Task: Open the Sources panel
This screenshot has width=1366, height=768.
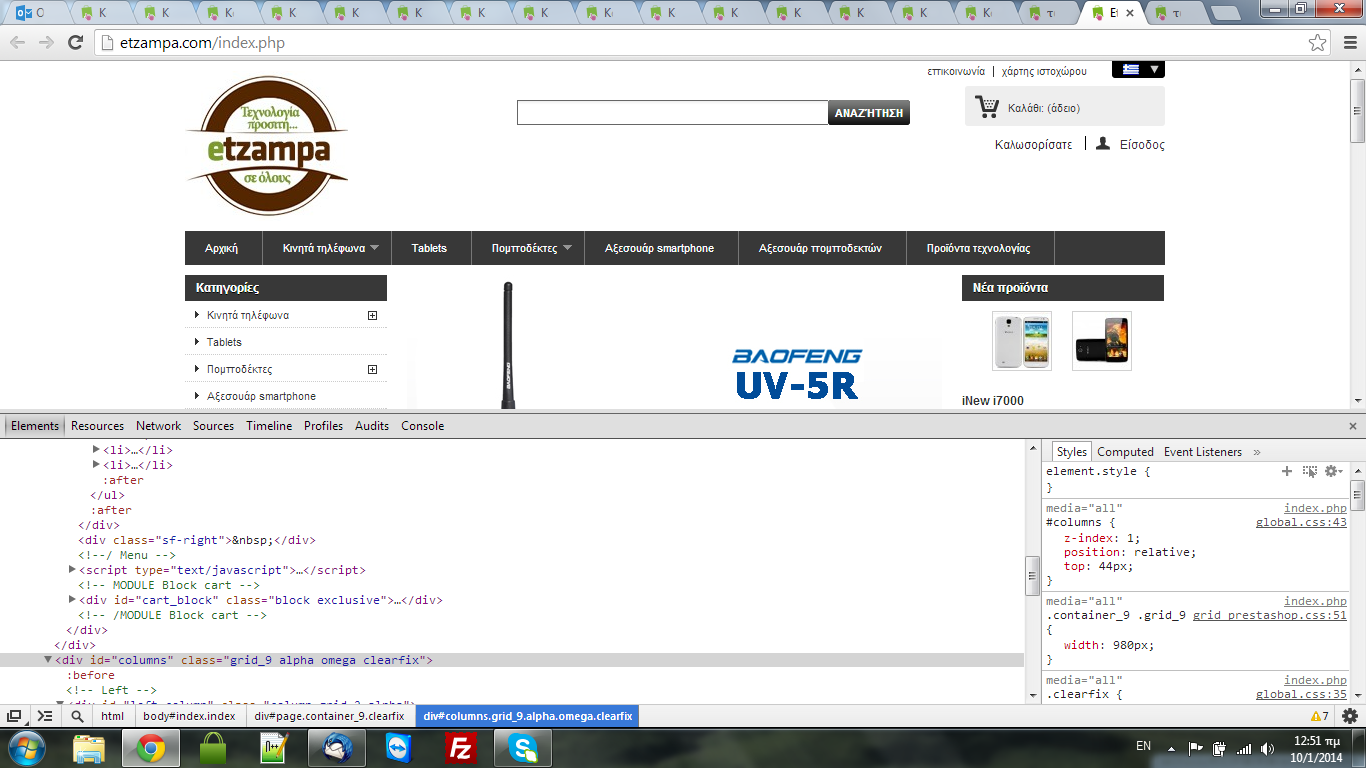Action: (213, 426)
